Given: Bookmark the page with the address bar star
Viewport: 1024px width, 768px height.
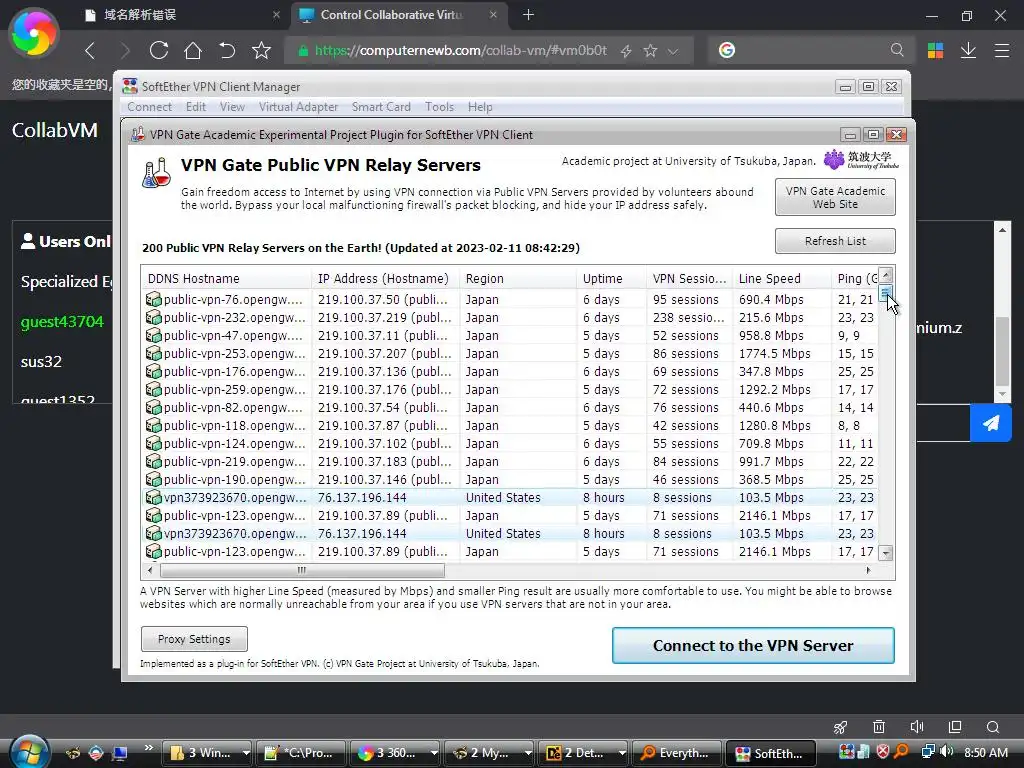Looking at the screenshot, I should click(x=650, y=50).
